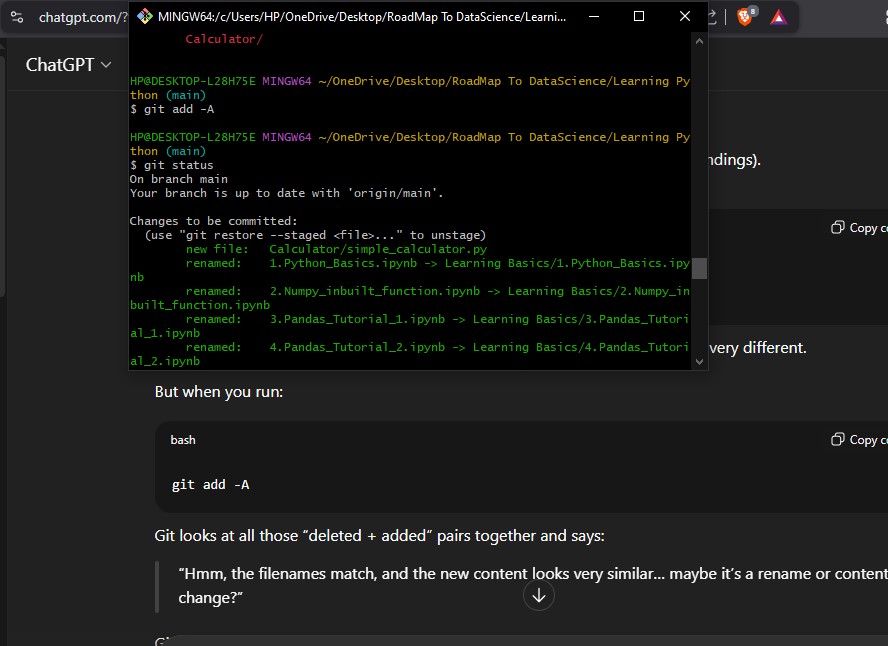This screenshot has width=888, height=646.
Task: Click the Git Bash MINGW64 window icon
Action: [x=145, y=16]
